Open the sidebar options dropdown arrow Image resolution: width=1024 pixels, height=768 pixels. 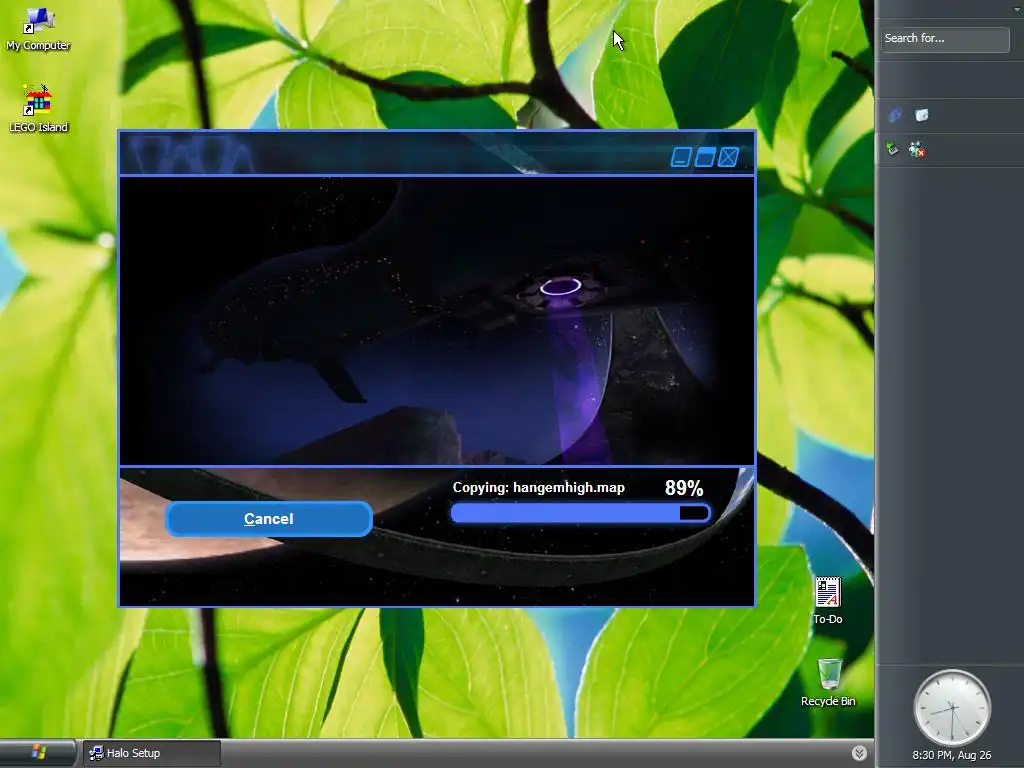pos(1017,8)
